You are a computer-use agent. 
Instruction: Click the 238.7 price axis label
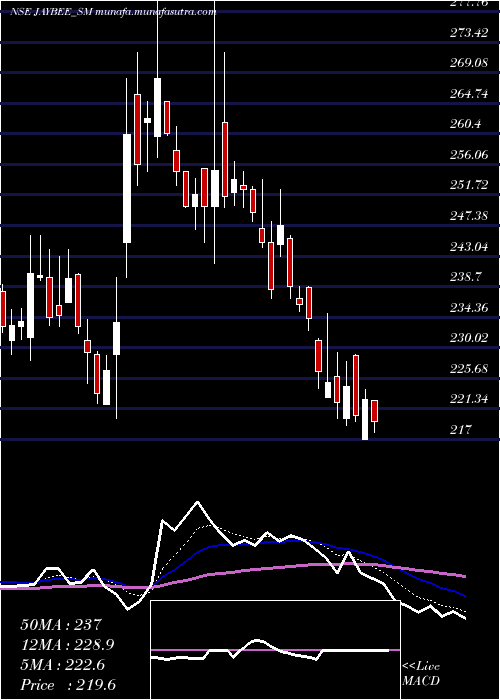click(x=466, y=277)
